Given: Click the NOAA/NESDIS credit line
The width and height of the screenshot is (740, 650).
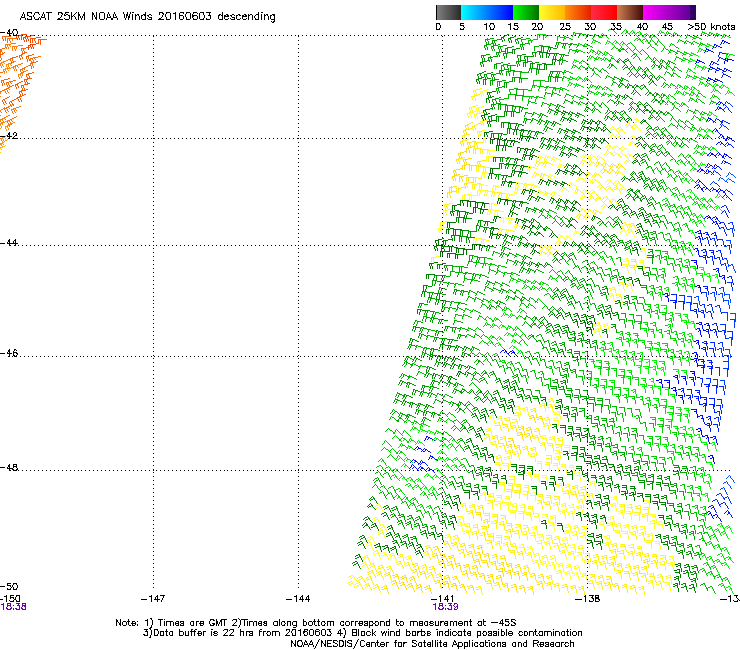Looking at the screenshot, I should [432, 644].
